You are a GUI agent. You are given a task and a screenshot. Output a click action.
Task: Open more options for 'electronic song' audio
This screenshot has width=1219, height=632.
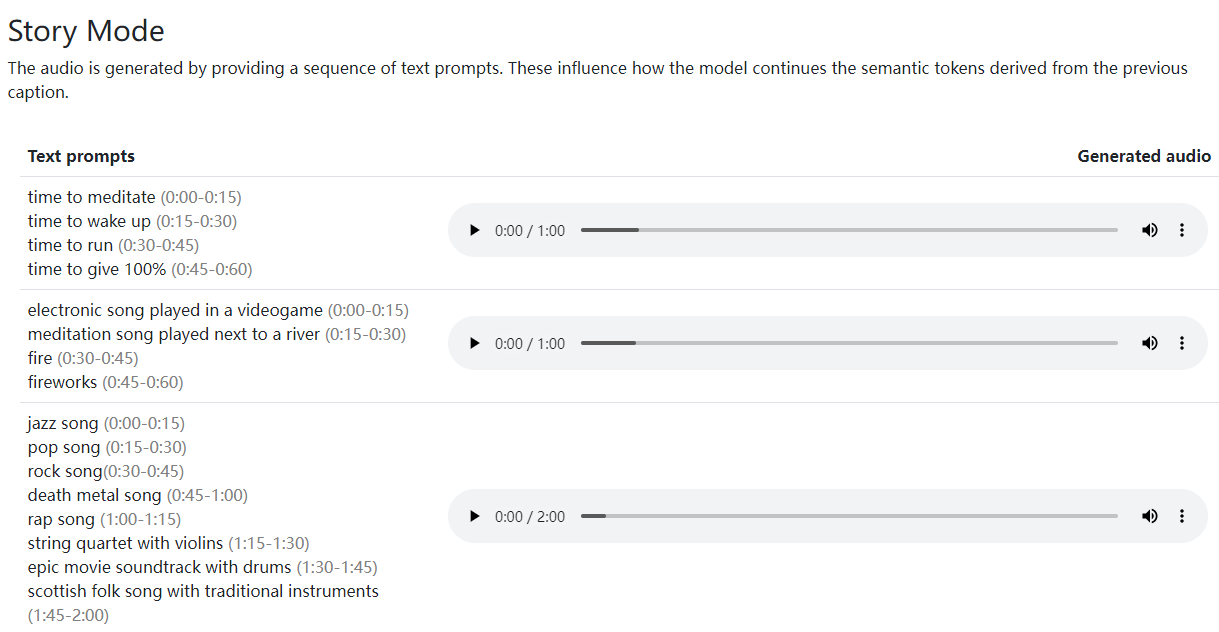1182,343
